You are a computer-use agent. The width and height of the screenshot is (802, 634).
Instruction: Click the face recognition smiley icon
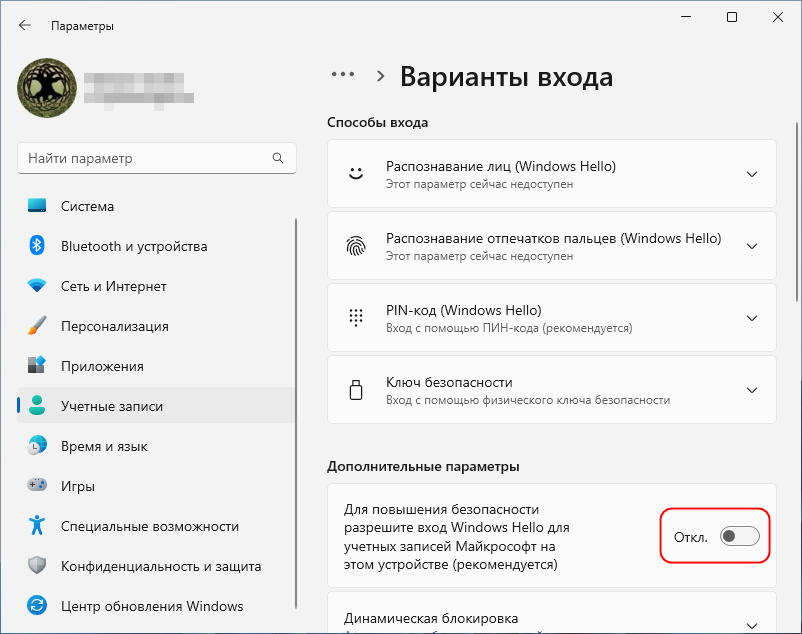click(356, 174)
